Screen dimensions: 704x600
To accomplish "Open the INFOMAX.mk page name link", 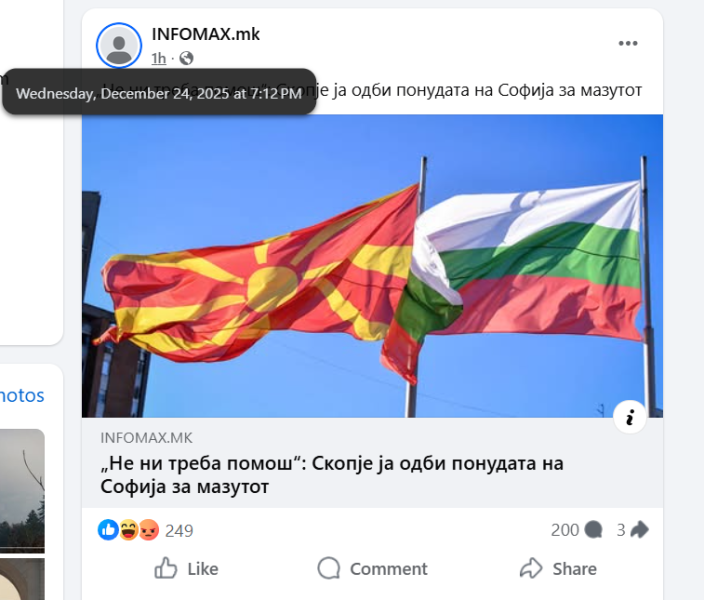I will click(206, 34).
